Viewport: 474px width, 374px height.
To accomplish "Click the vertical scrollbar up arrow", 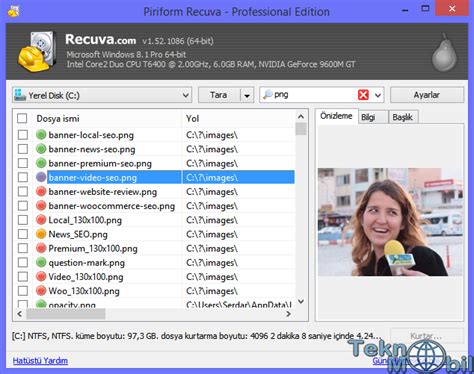I will click(301, 116).
